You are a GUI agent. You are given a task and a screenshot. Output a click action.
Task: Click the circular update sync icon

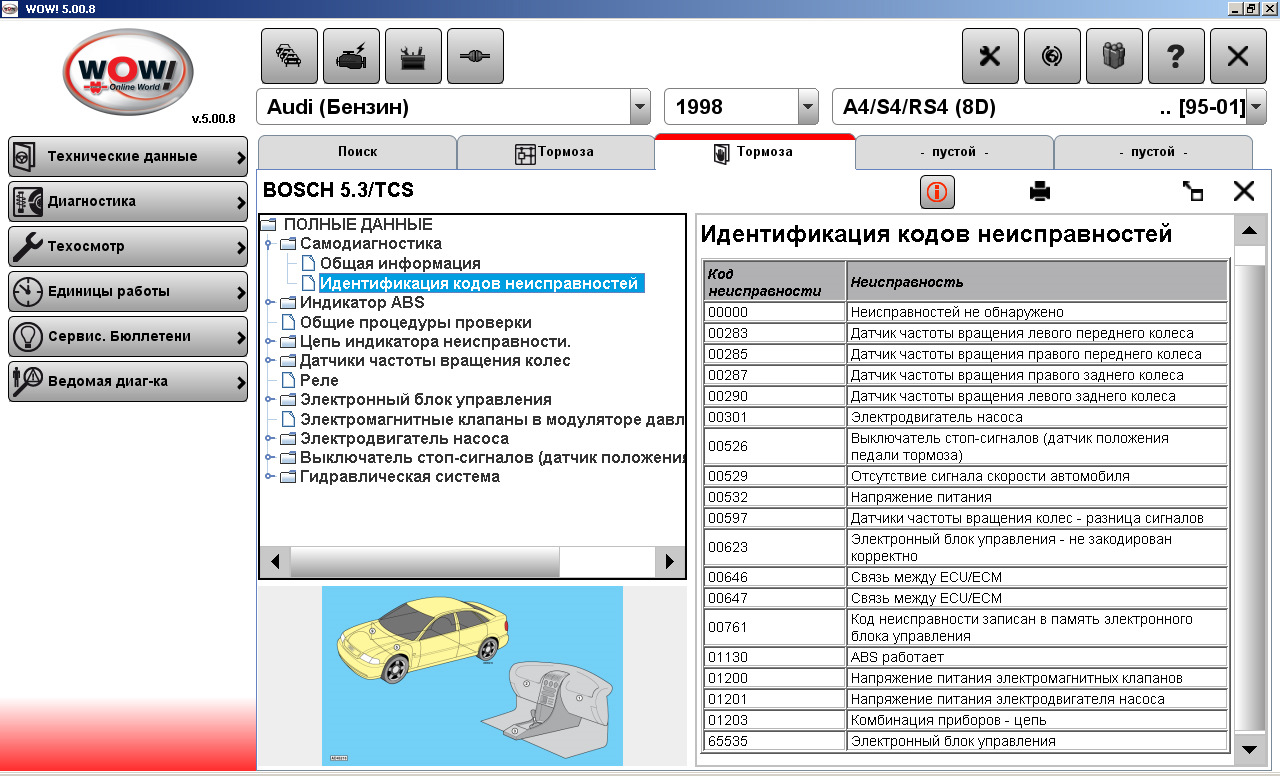click(x=1052, y=56)
